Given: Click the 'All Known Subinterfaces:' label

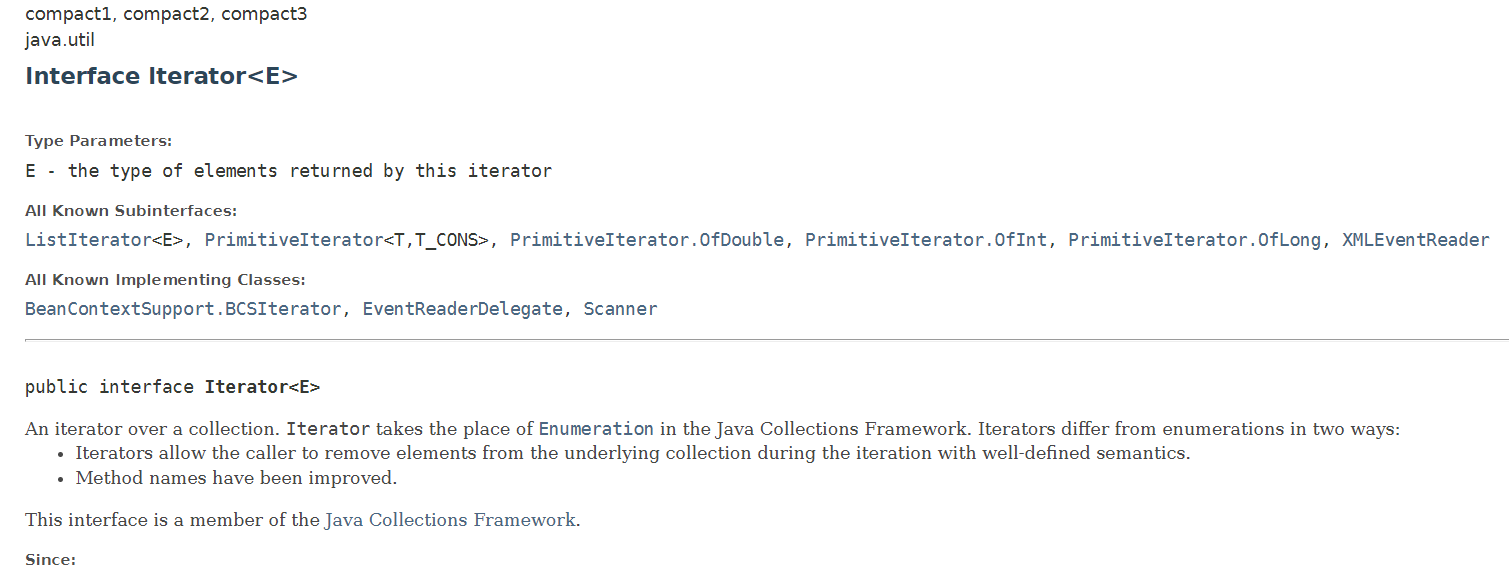Looking at the screenshot, I should tap(131, 211).
